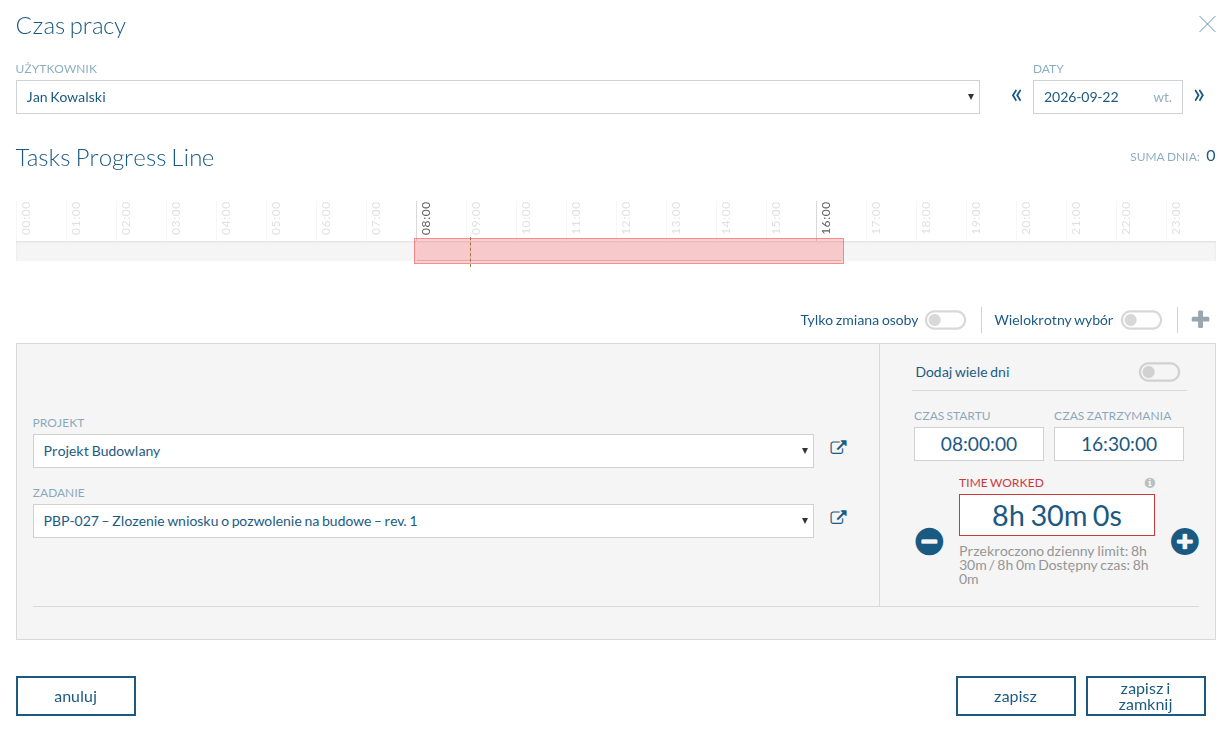Screen dimensions: 1228x729
Task: Click the 03:00 tick on timeline
Action: click(x=175, y=217)
